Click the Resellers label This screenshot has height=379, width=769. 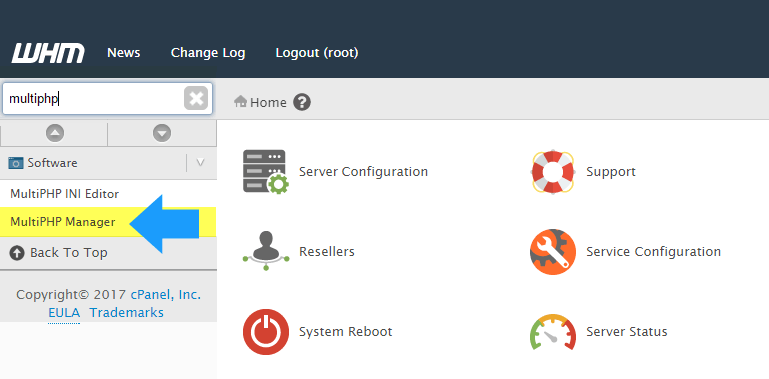click(x=327, y=252)
